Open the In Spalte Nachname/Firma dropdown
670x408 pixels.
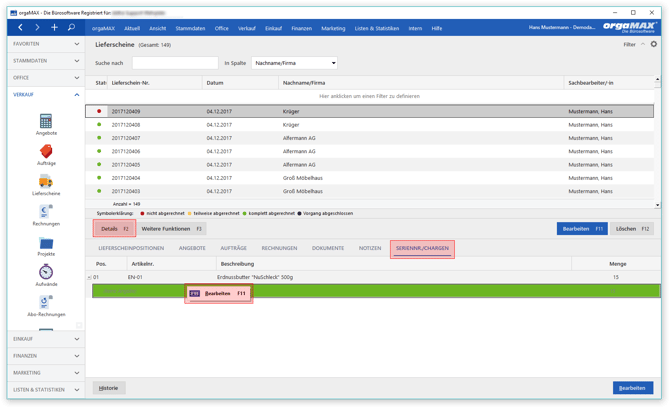click(294, 63)
